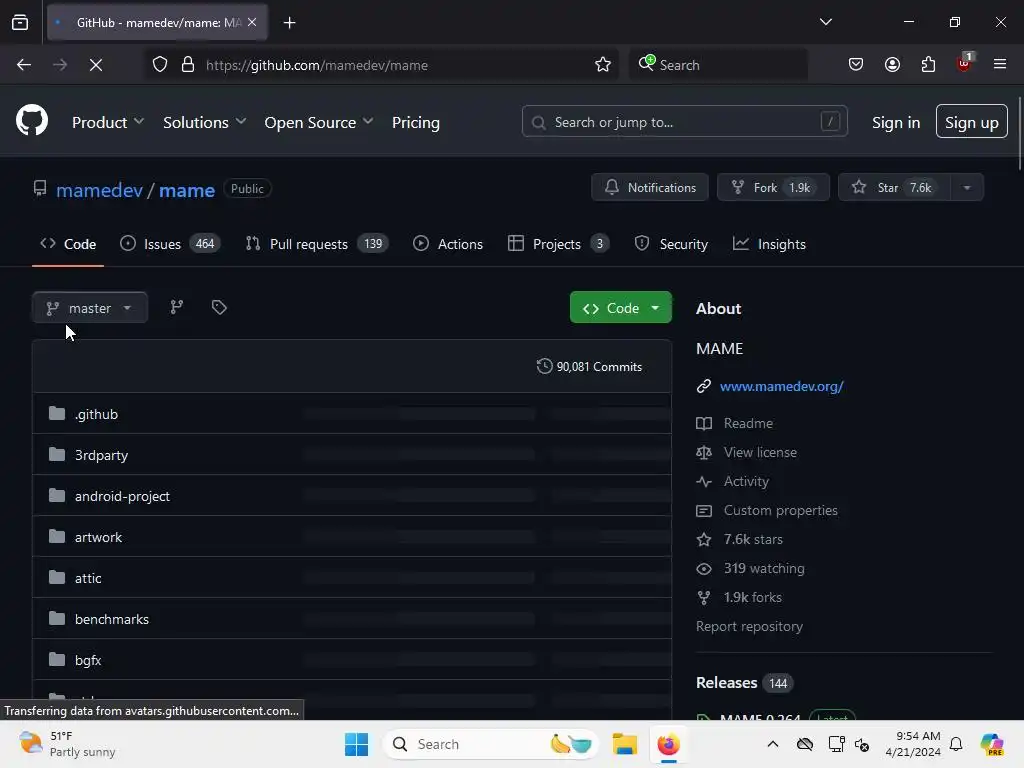The width and height of the screenshot is (1024, 768).
Task: Go back to previous page
Action: [24, 65]
